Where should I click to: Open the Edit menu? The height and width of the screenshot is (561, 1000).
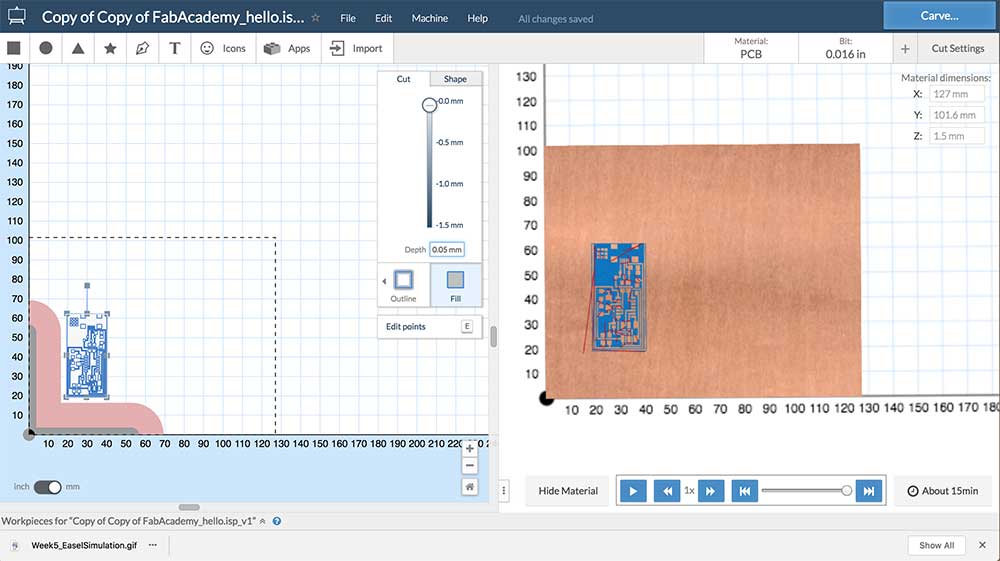383,18
